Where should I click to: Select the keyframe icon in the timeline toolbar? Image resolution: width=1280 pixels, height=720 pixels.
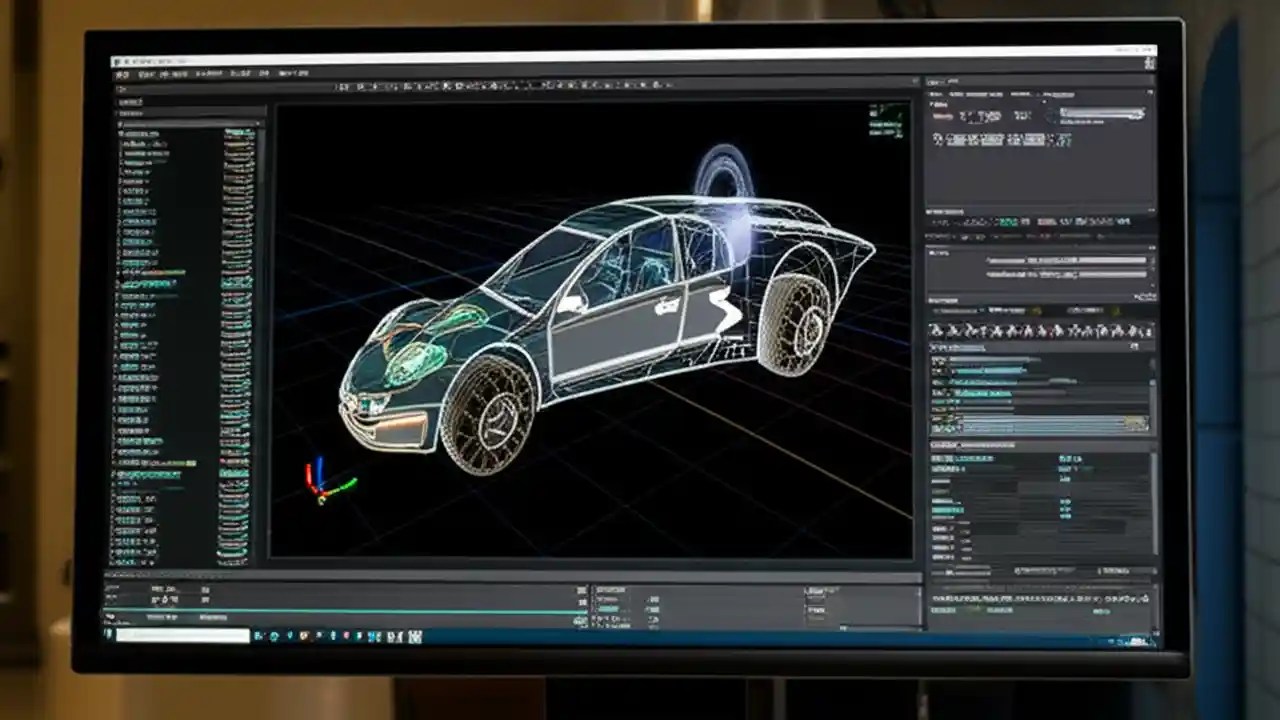(163, 600)
